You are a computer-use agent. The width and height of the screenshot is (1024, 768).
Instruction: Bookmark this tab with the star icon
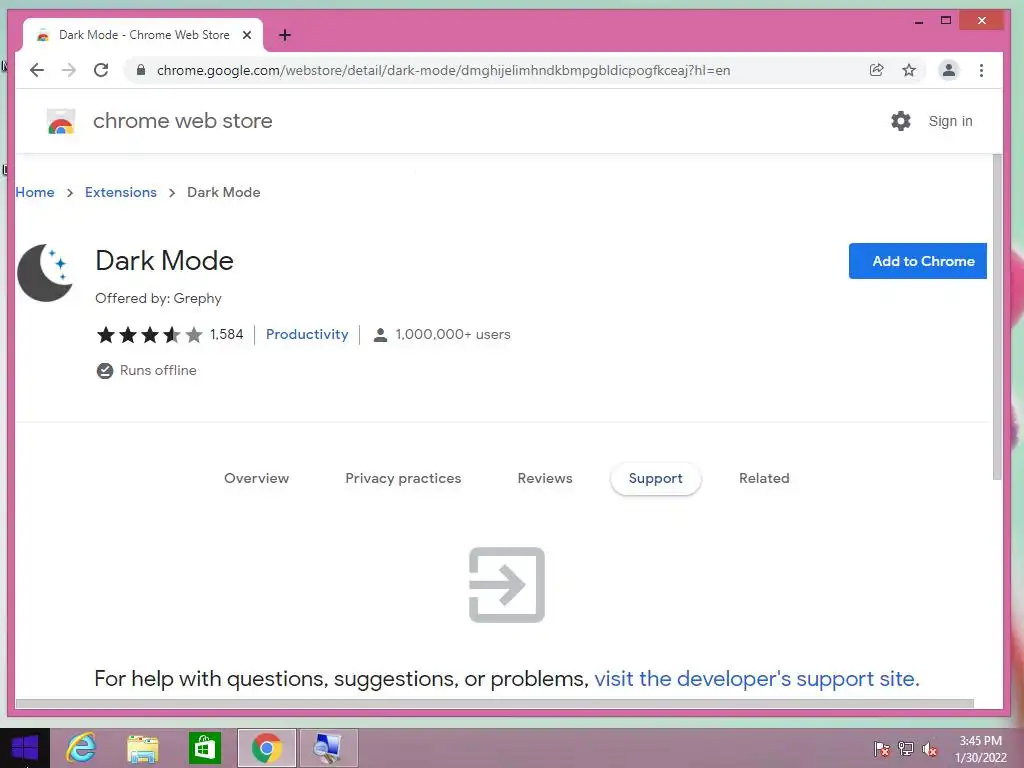908,70
